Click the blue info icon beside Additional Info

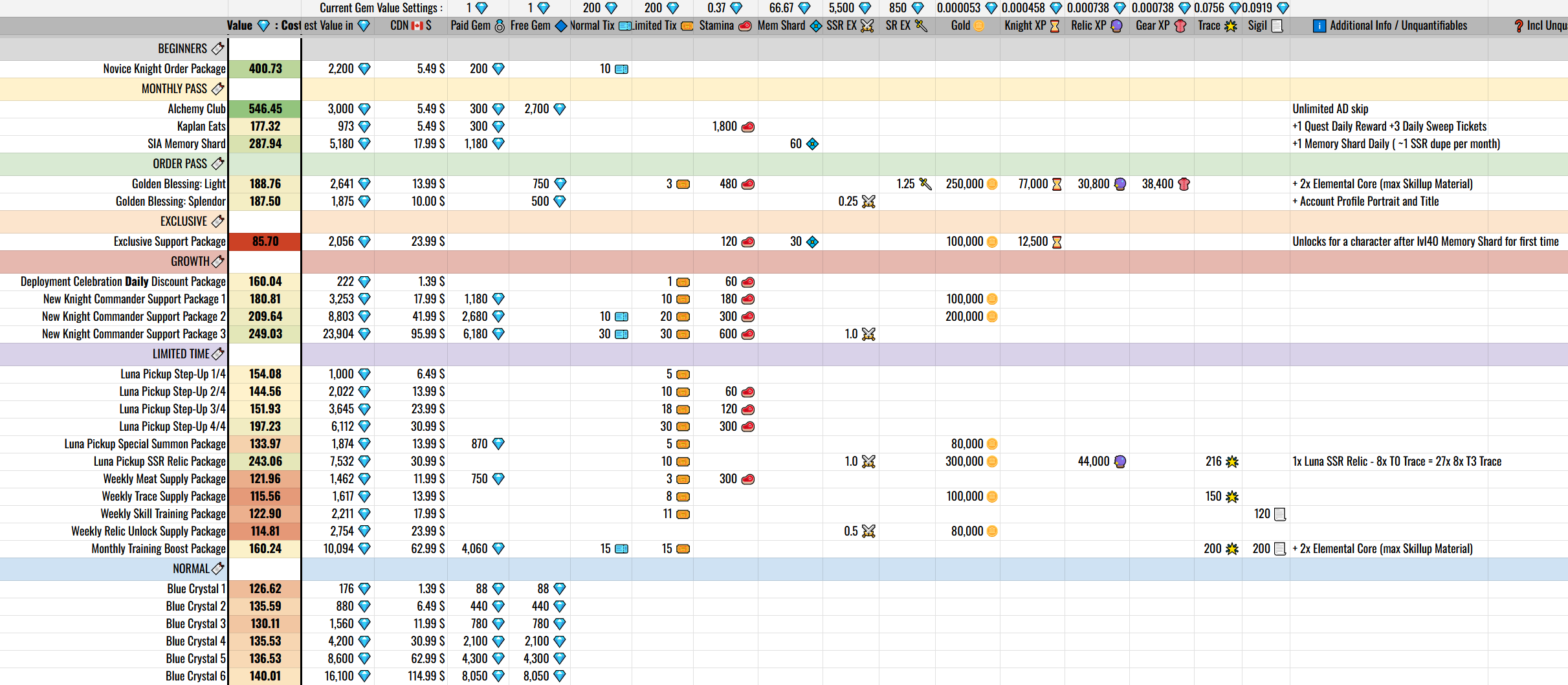click(1319, 26)
